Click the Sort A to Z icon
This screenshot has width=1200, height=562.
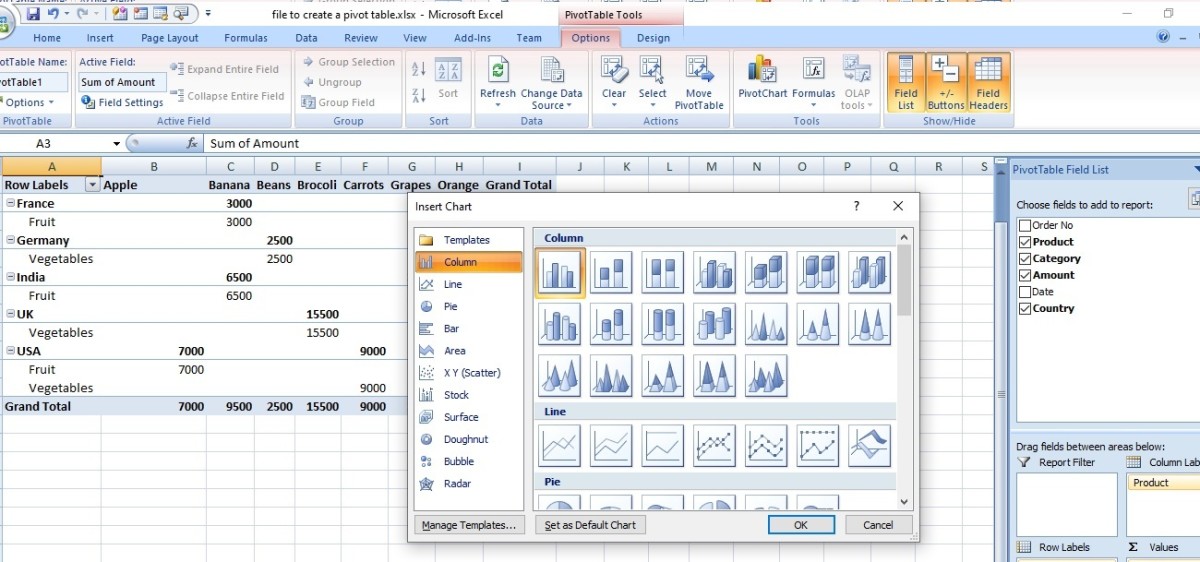pos(419,70)
